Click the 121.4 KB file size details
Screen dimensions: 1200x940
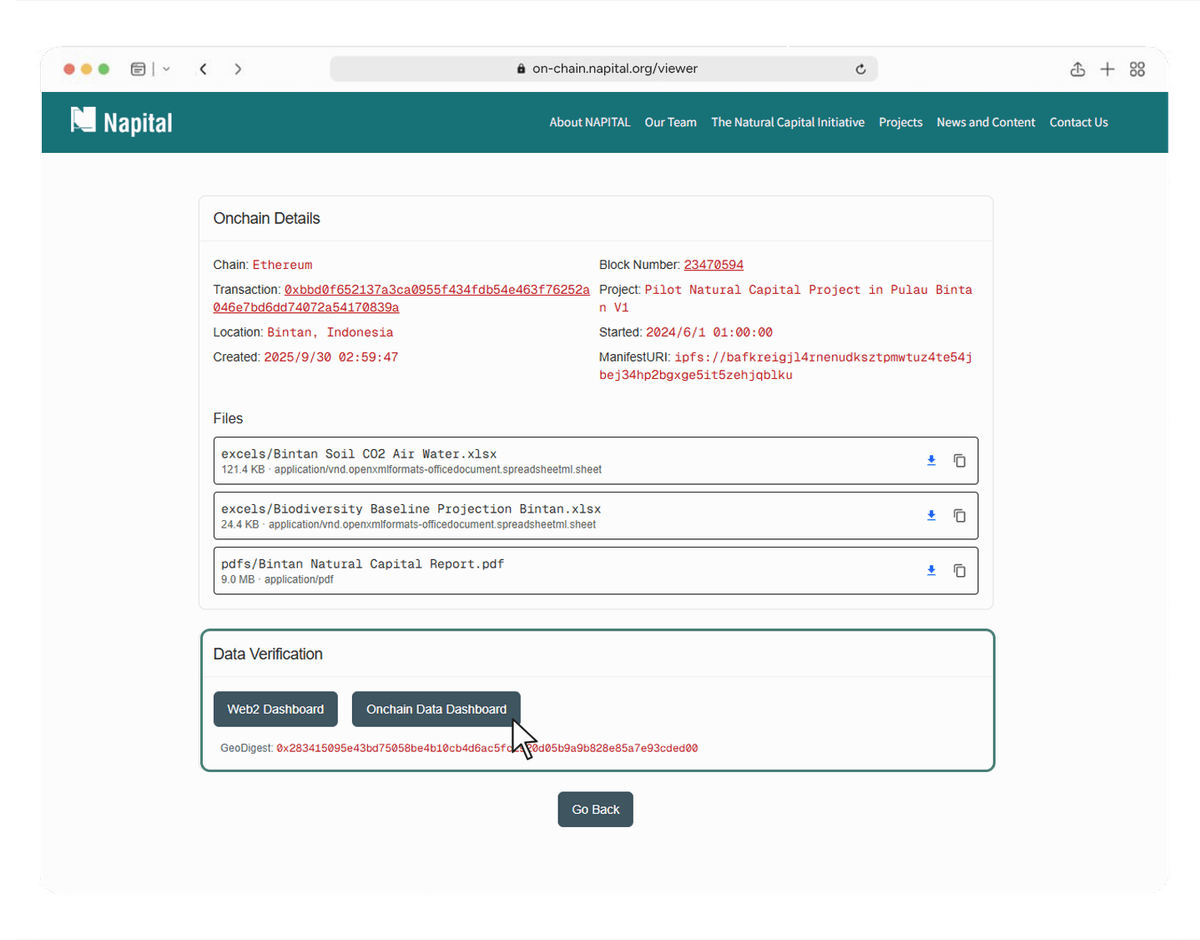click(411, 469)
